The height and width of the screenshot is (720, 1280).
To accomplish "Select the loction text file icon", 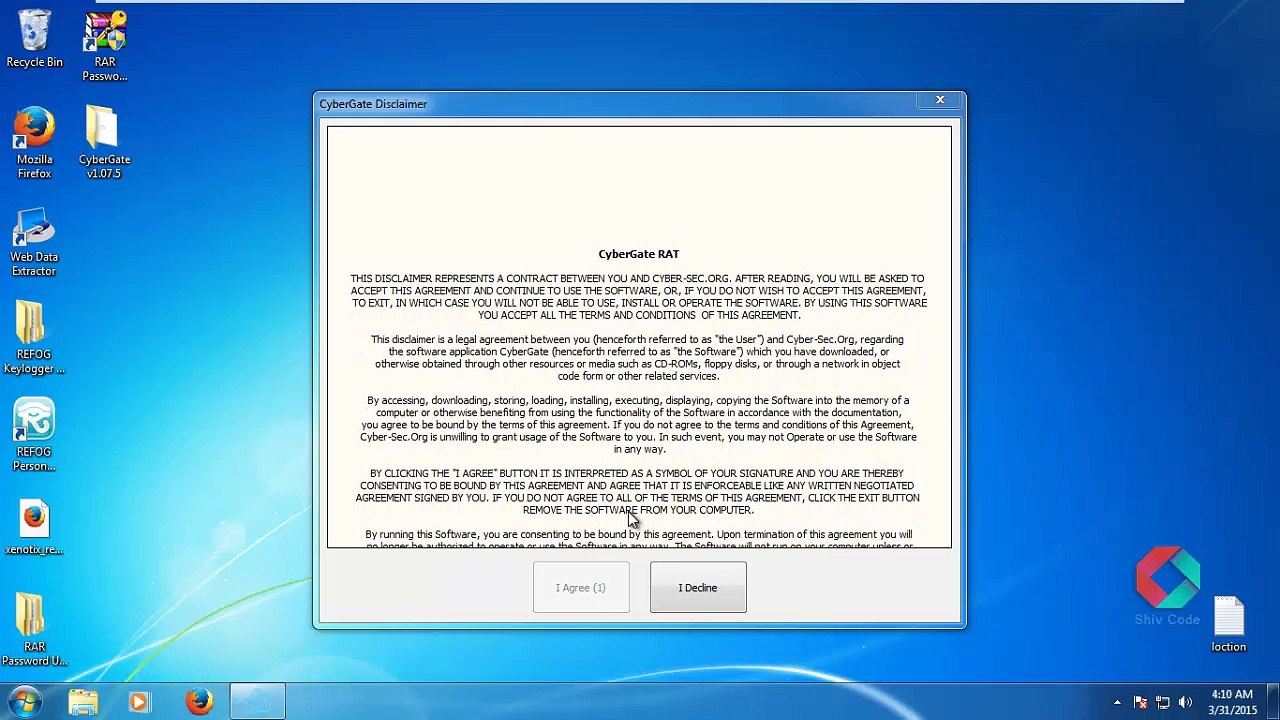I will click(1229, 625).
